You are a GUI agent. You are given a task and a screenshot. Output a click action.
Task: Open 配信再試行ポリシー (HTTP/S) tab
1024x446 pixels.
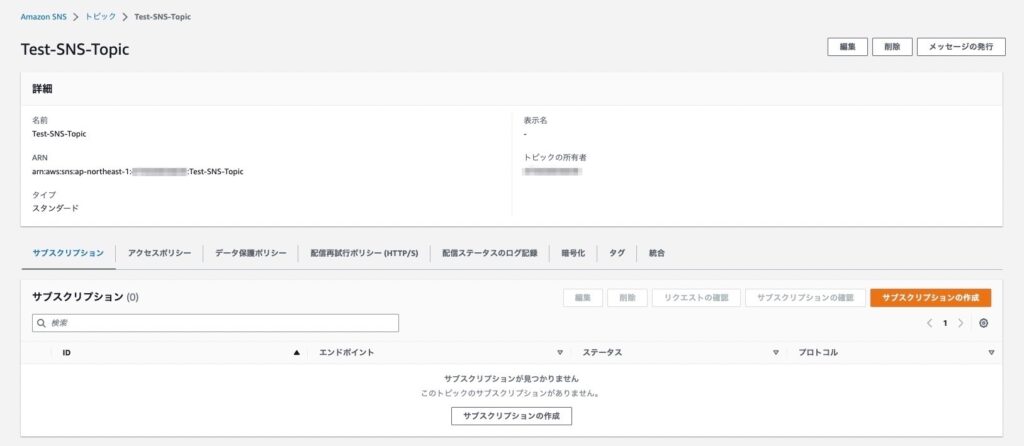click(x=364, y=253)
